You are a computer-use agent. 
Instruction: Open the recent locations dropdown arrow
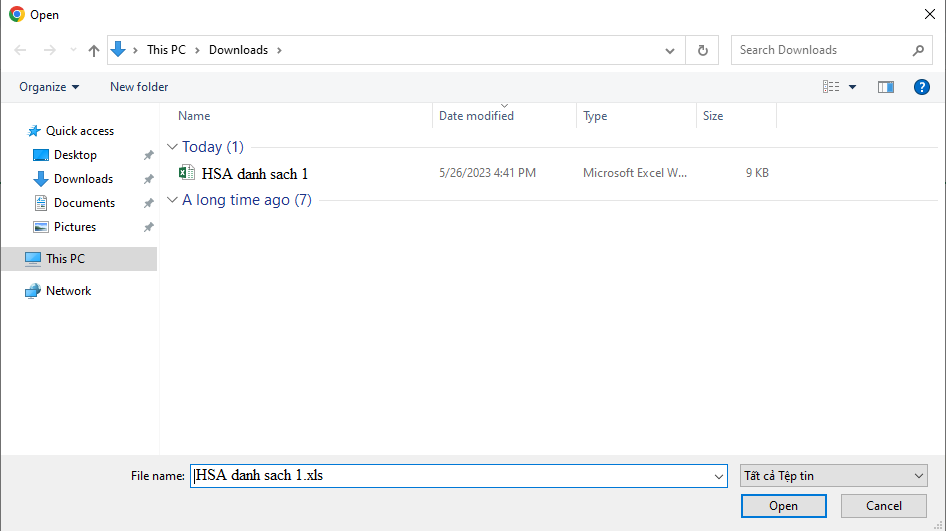pos(73,50)
